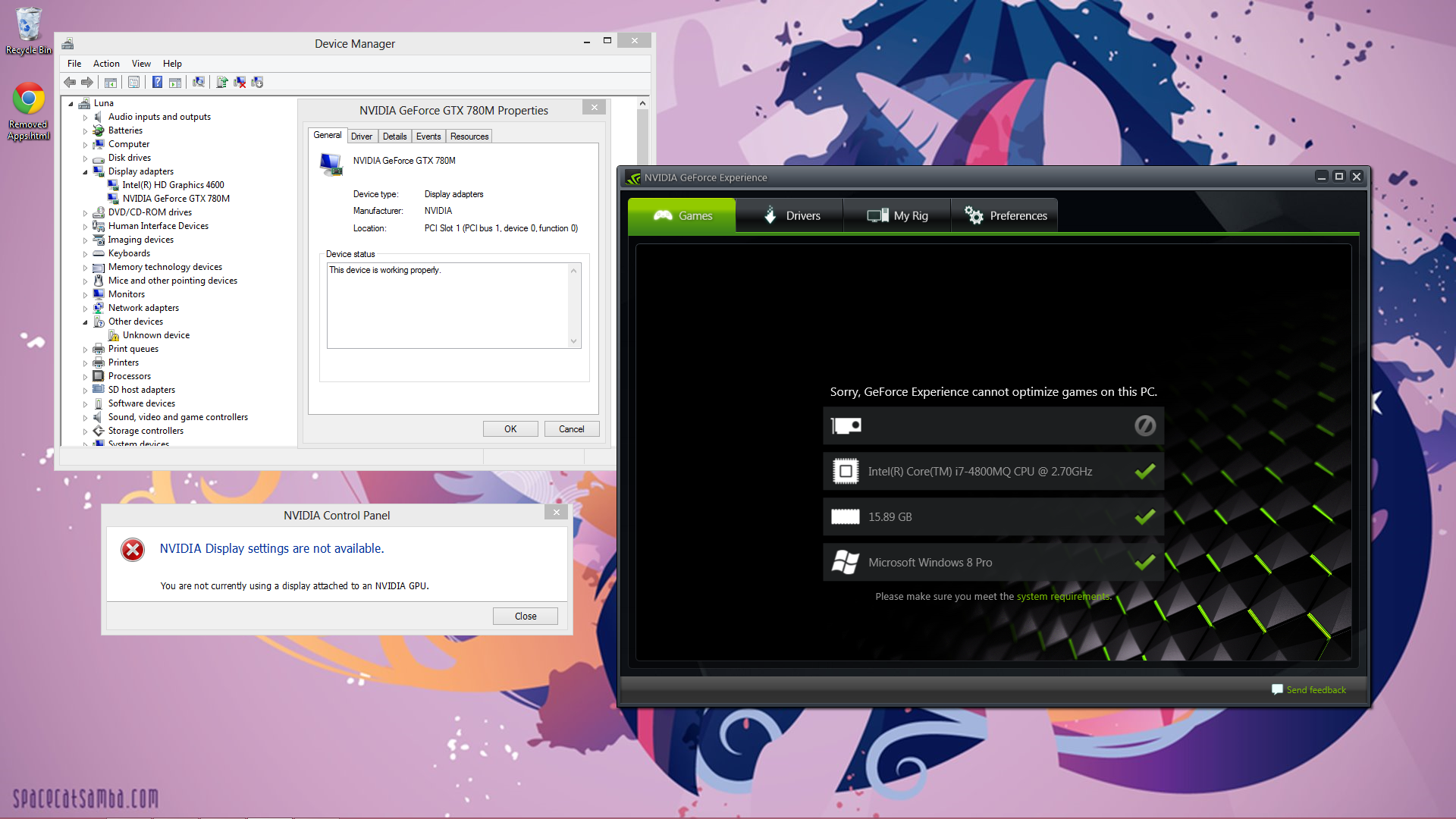This screenshot has height=819, width=1456.
Task: Click the Device status text box
Action: (x=453, y=306)
